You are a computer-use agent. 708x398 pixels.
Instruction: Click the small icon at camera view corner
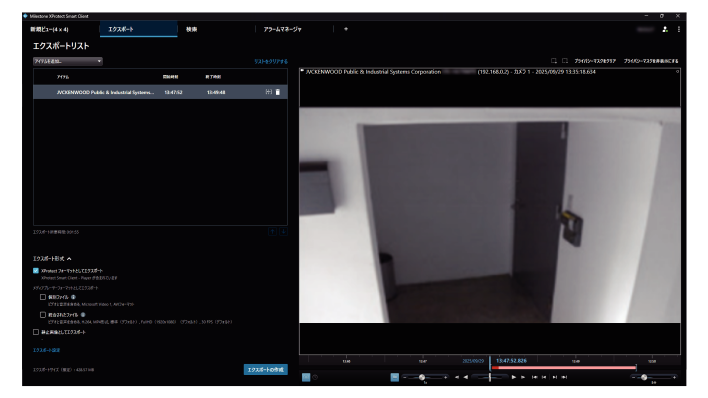coord(677,72)
